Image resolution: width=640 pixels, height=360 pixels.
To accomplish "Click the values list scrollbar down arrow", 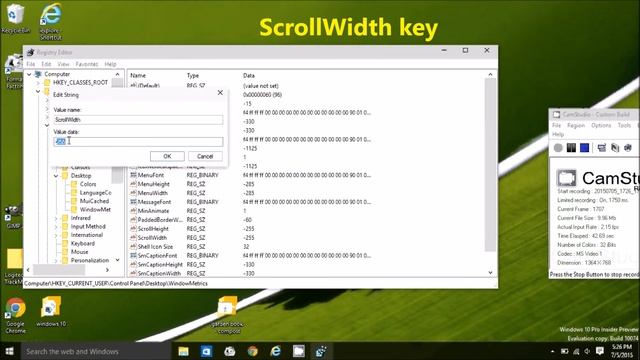I will pos(490,273).
